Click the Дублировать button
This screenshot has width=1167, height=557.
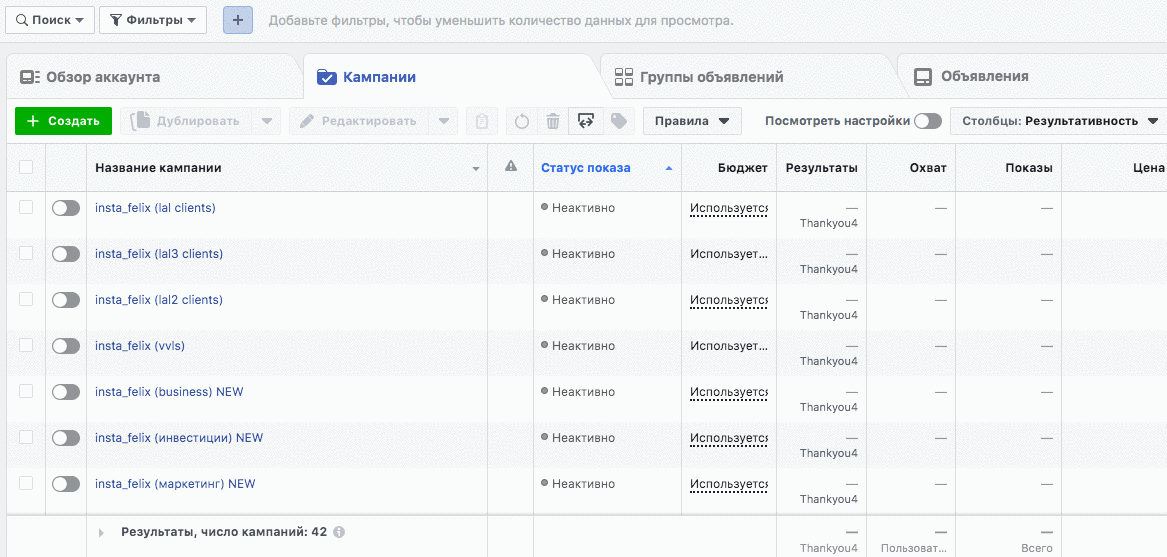coord(186,121)
